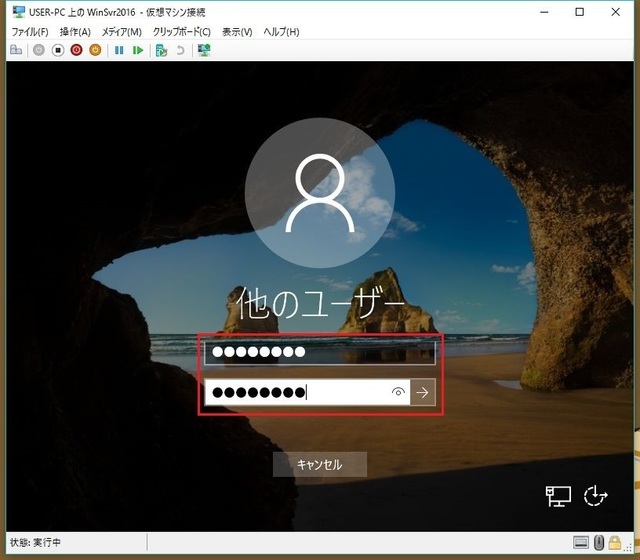This screenshot has width=640, height=560.
Task: Expand the 表示(V) menu
Action: click(x=237, y=32)
